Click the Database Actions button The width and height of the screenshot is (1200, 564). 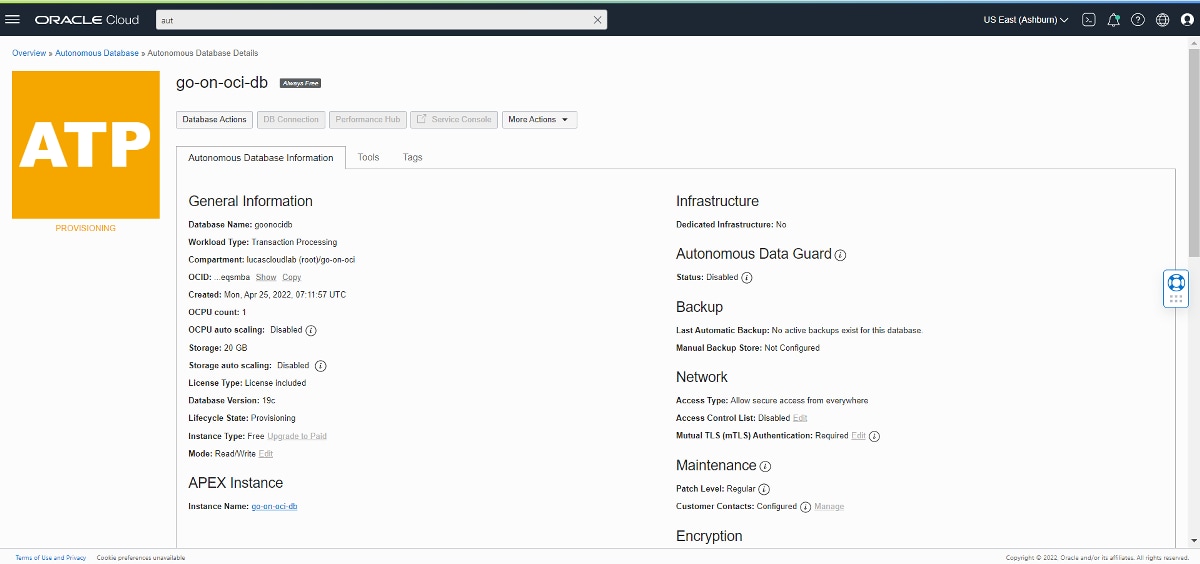(x=214, y=120)
